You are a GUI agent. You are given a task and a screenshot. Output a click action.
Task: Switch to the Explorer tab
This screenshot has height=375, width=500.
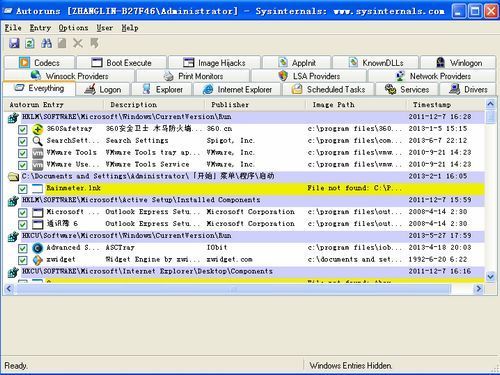[162, 89]
